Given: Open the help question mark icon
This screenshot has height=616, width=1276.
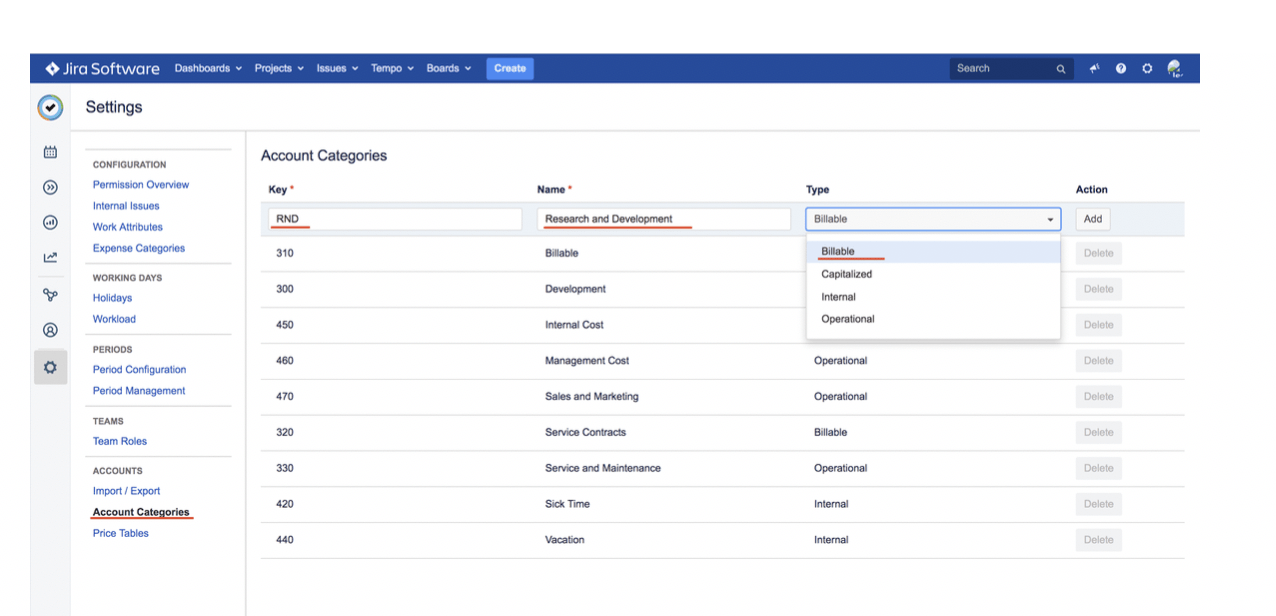Looking at the screenshot, I should tap(1121, 68).
